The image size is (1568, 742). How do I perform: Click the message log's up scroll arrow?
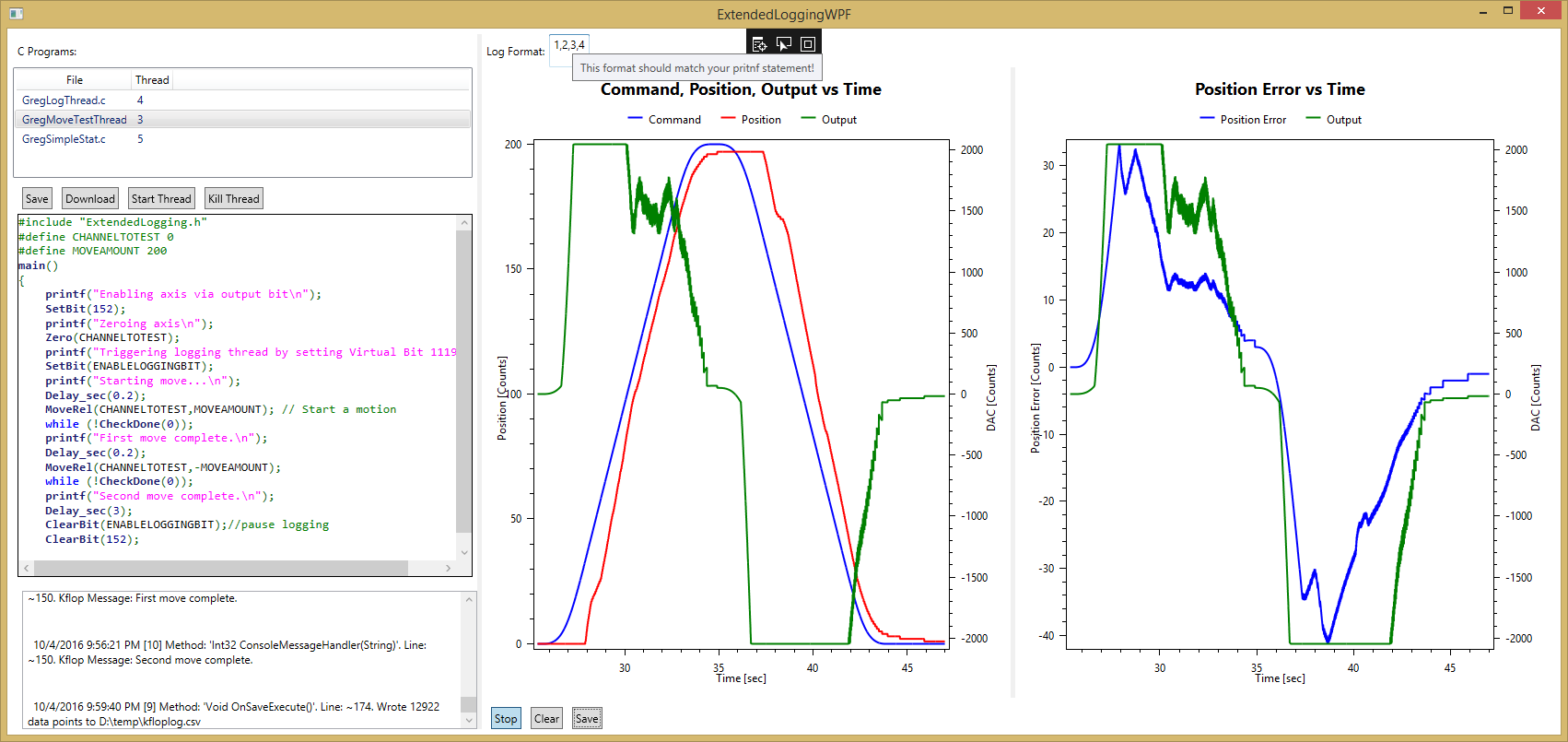point(469,600)
